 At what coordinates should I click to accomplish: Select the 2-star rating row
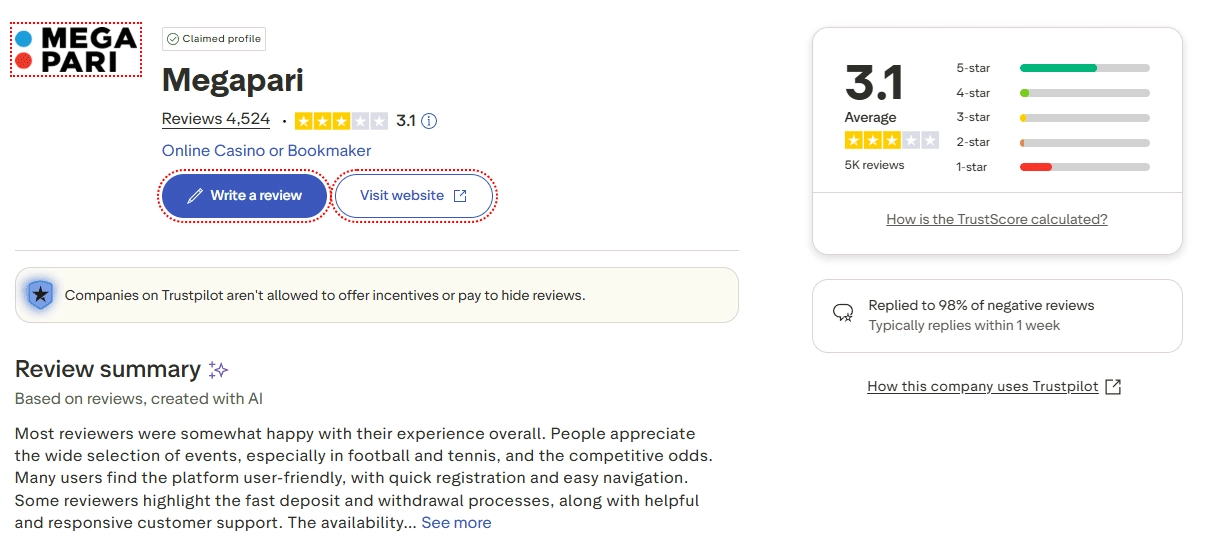(x=1052, y=142)
